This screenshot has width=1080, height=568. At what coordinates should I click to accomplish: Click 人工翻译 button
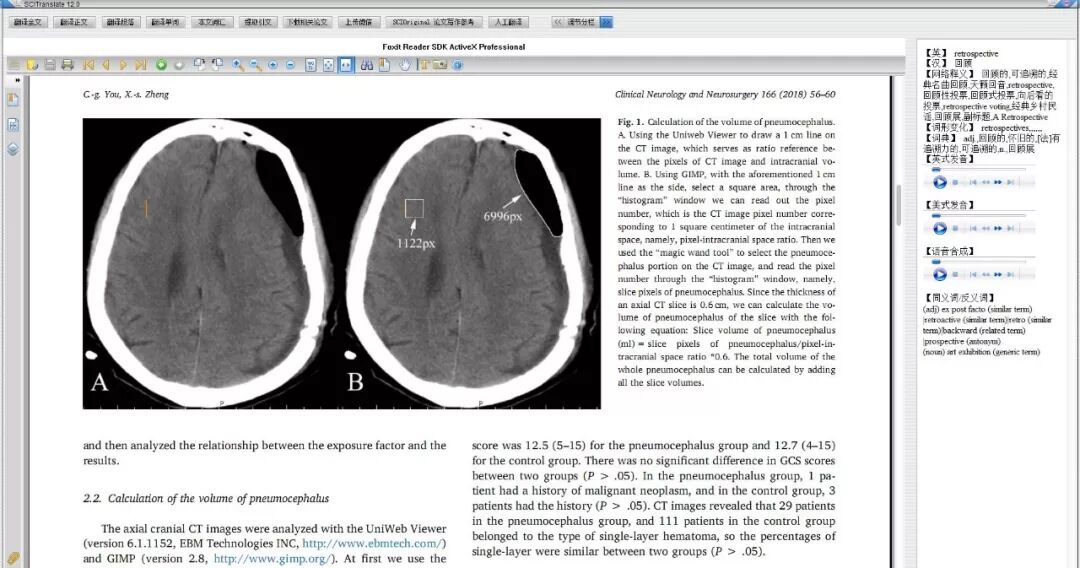coord(508,22)
